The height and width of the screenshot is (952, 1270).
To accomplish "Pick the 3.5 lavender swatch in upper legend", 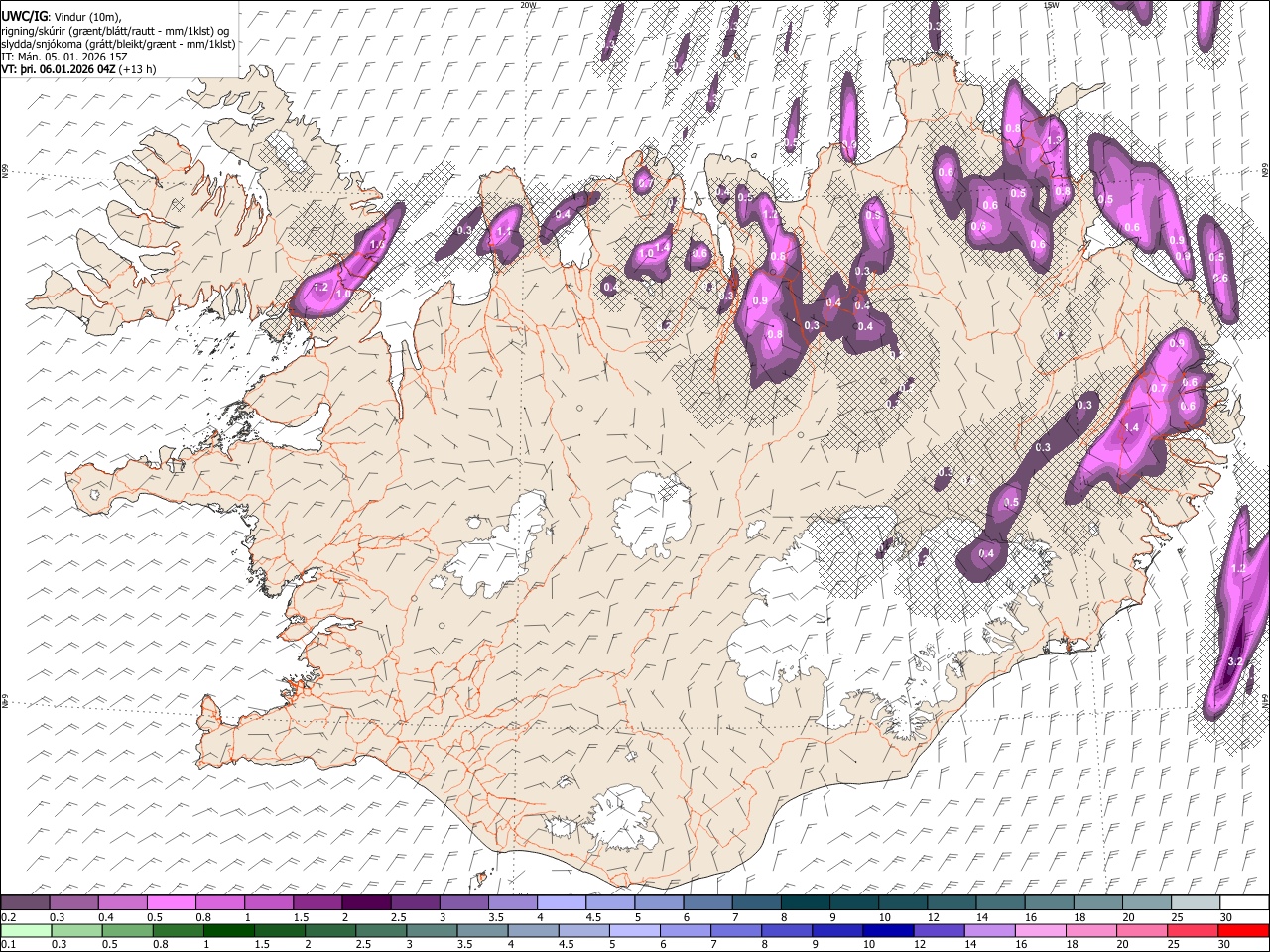I will coord(512,902).
